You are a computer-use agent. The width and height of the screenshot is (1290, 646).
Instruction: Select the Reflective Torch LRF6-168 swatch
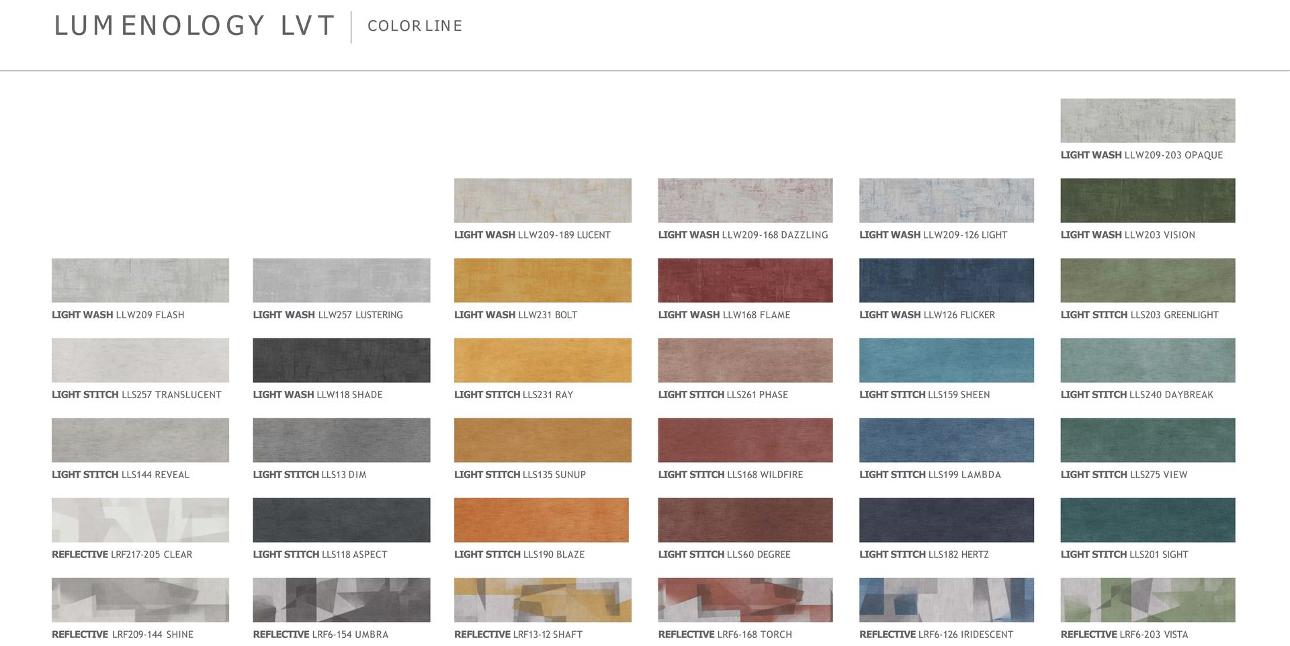(745, 600)
